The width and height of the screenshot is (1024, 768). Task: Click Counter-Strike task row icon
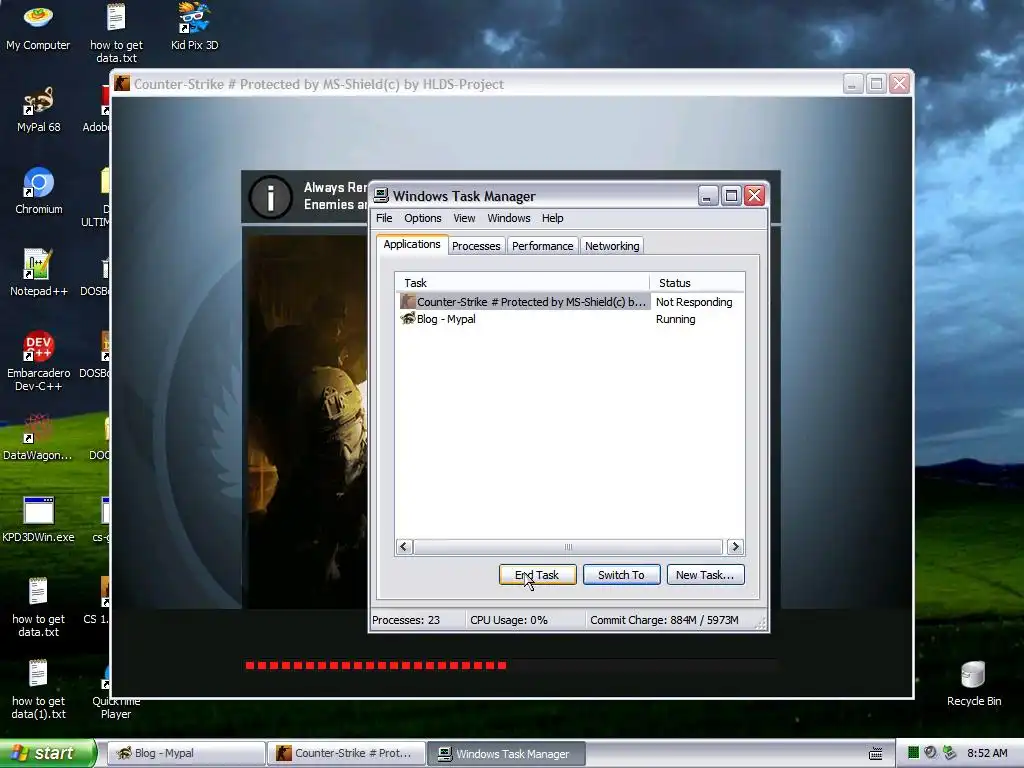click(408, 301)
